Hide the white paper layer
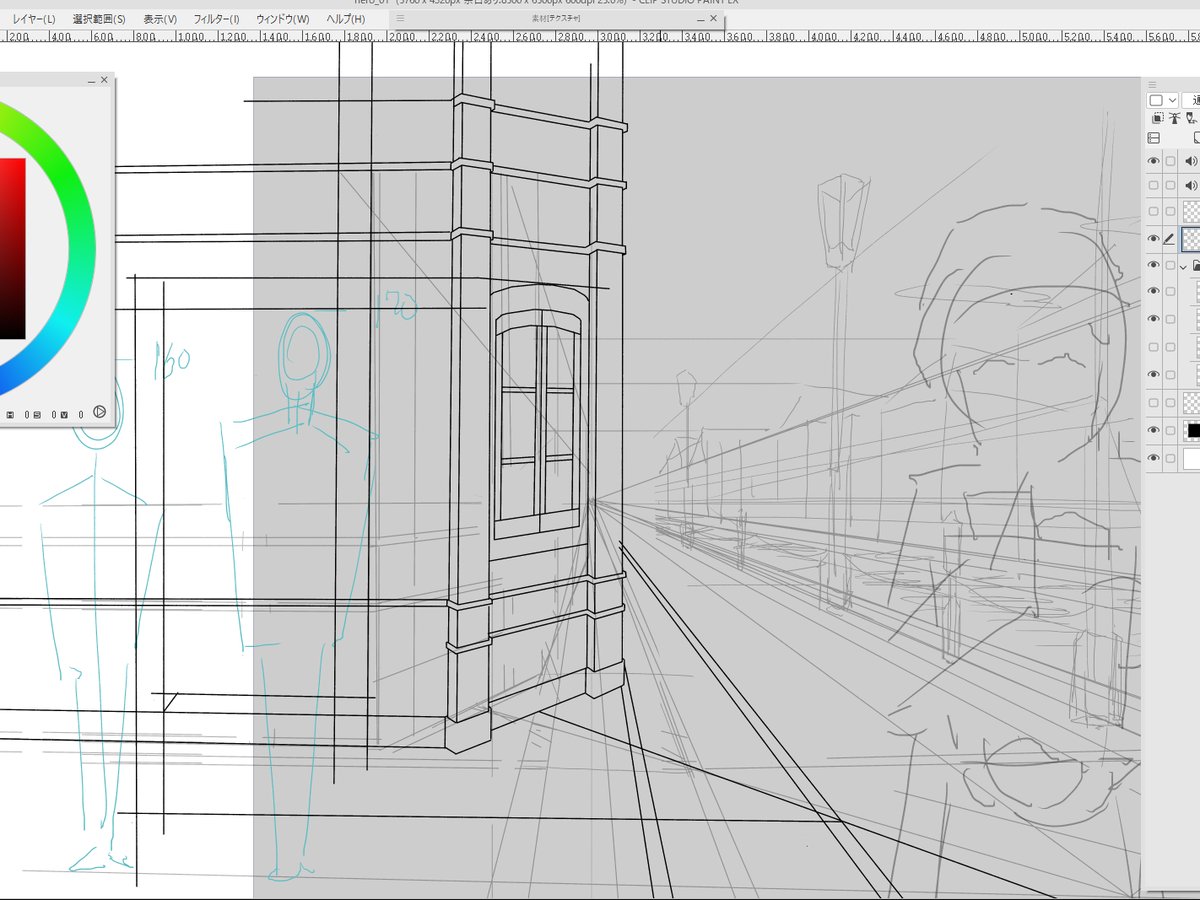This screenshot has width=1200, height=900. pyautogui.click(x=1153, y=459)
